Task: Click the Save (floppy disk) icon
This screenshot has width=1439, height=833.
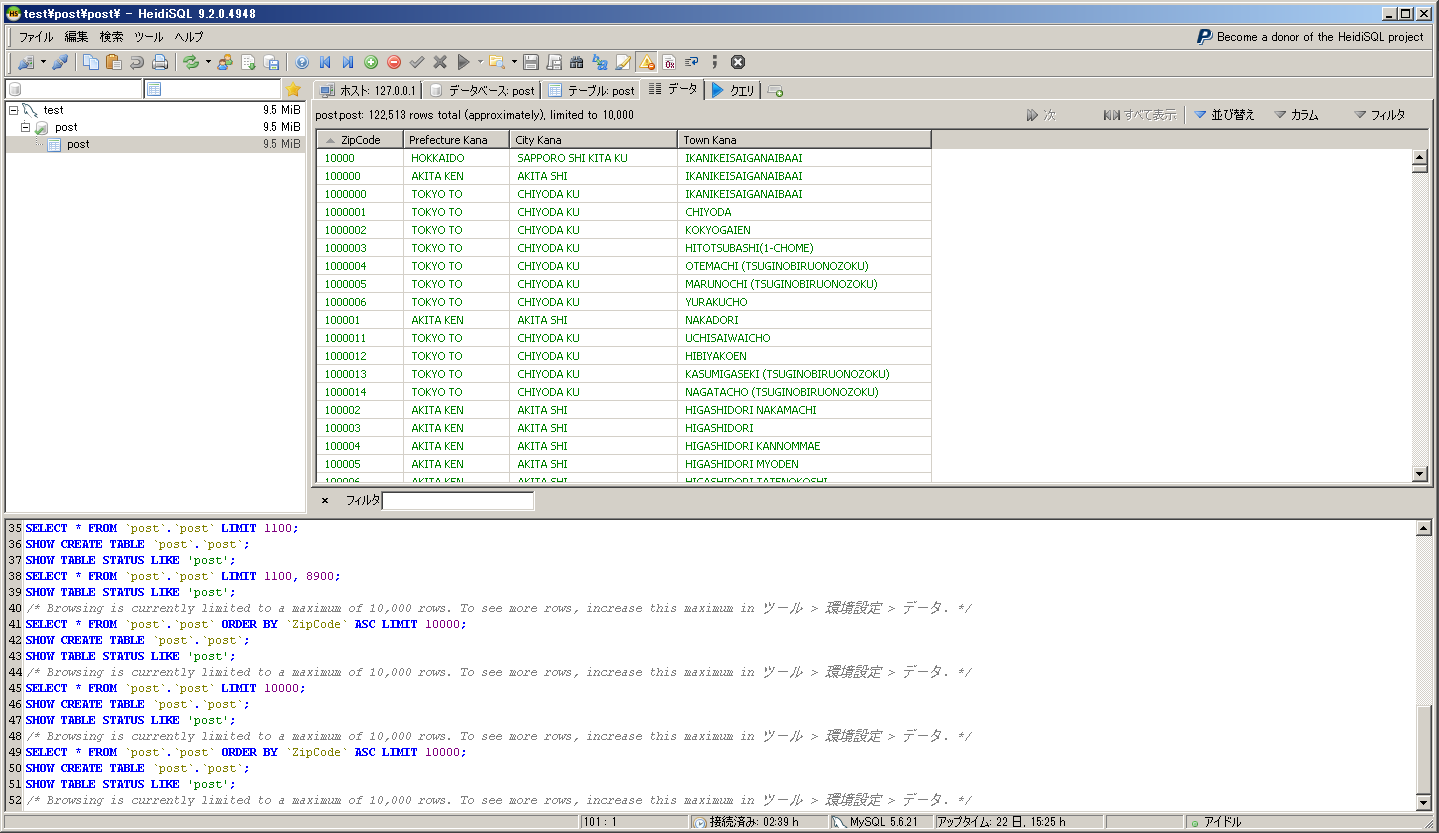Action: pos(531,62)
